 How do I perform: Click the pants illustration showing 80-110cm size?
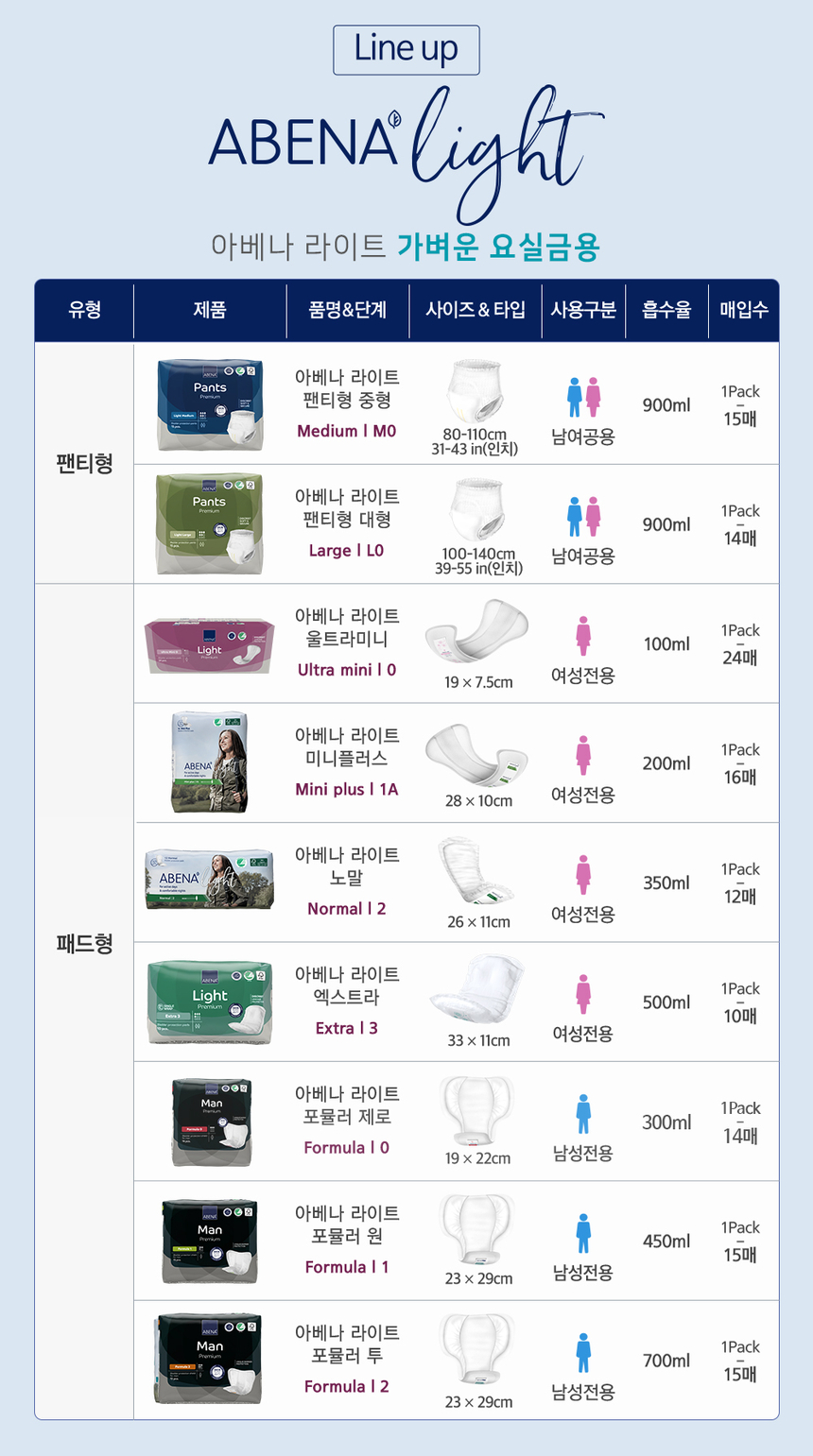click(x=475, y=392)
